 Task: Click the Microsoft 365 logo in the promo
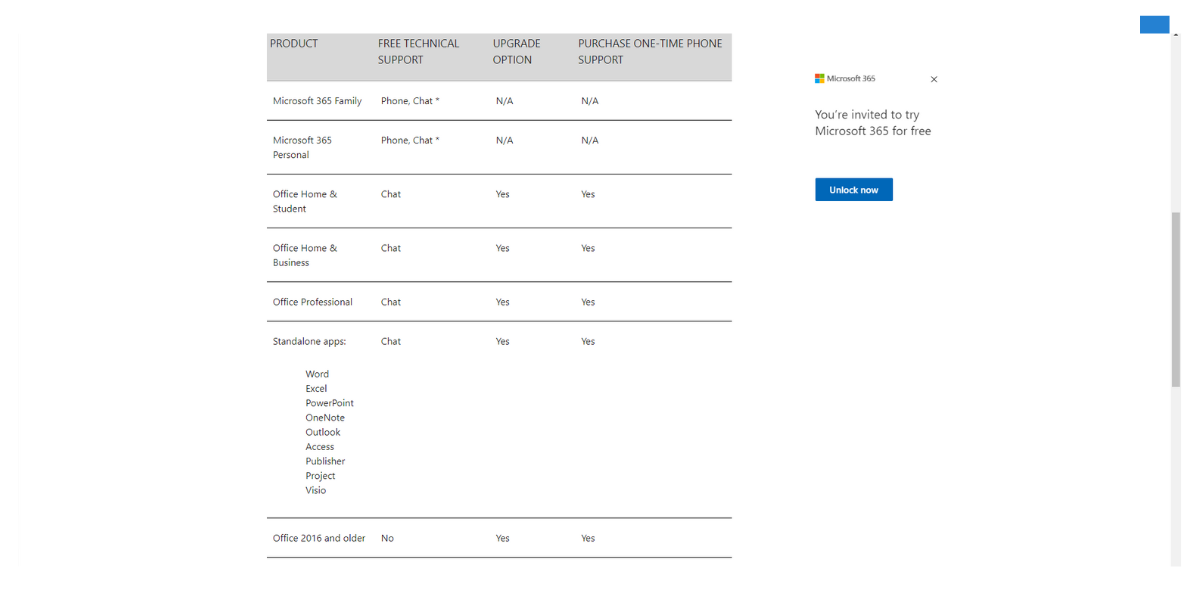[x=845, y=78]
